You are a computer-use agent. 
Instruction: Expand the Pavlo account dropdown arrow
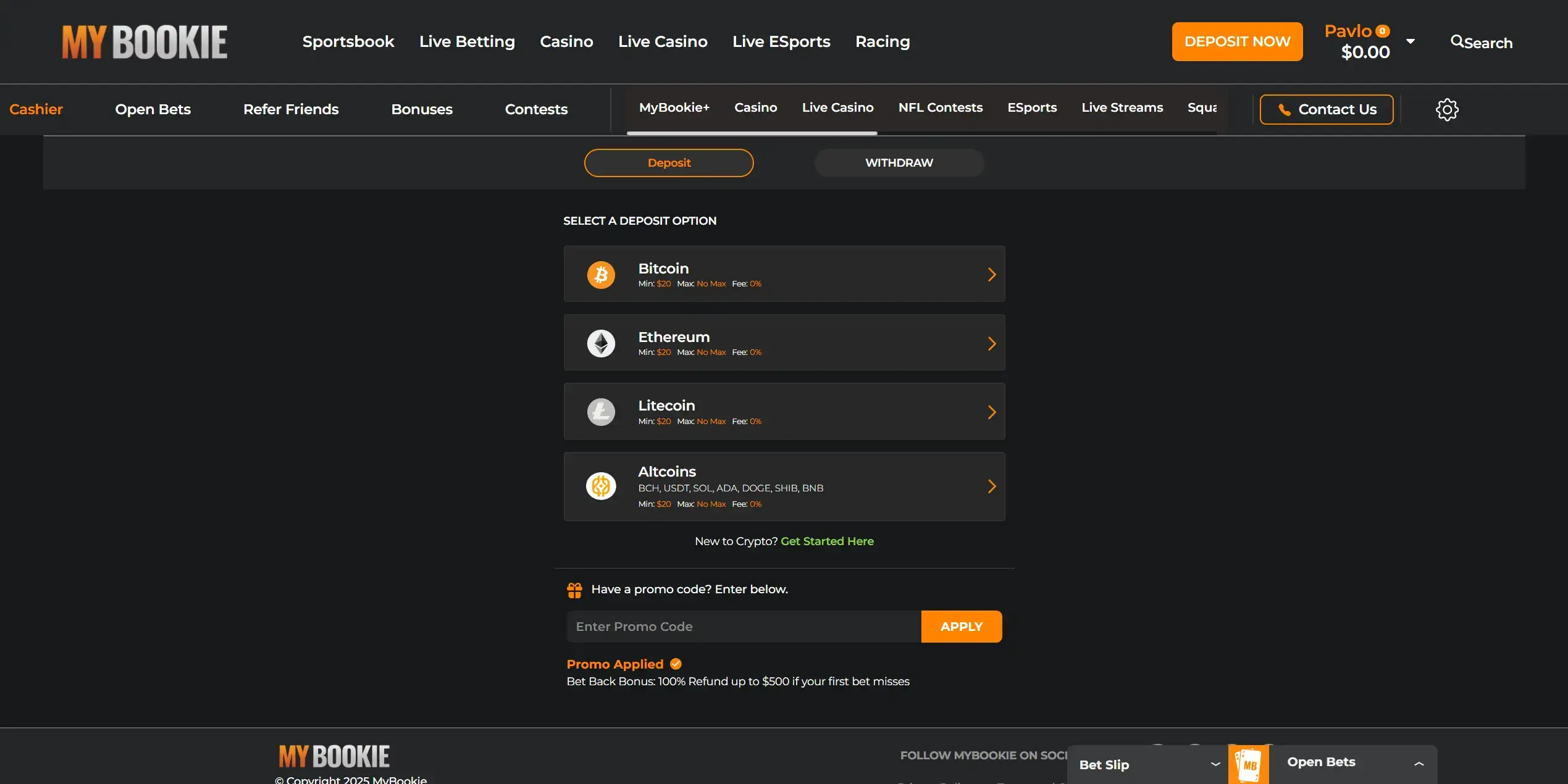click(x=1411, y=41)
